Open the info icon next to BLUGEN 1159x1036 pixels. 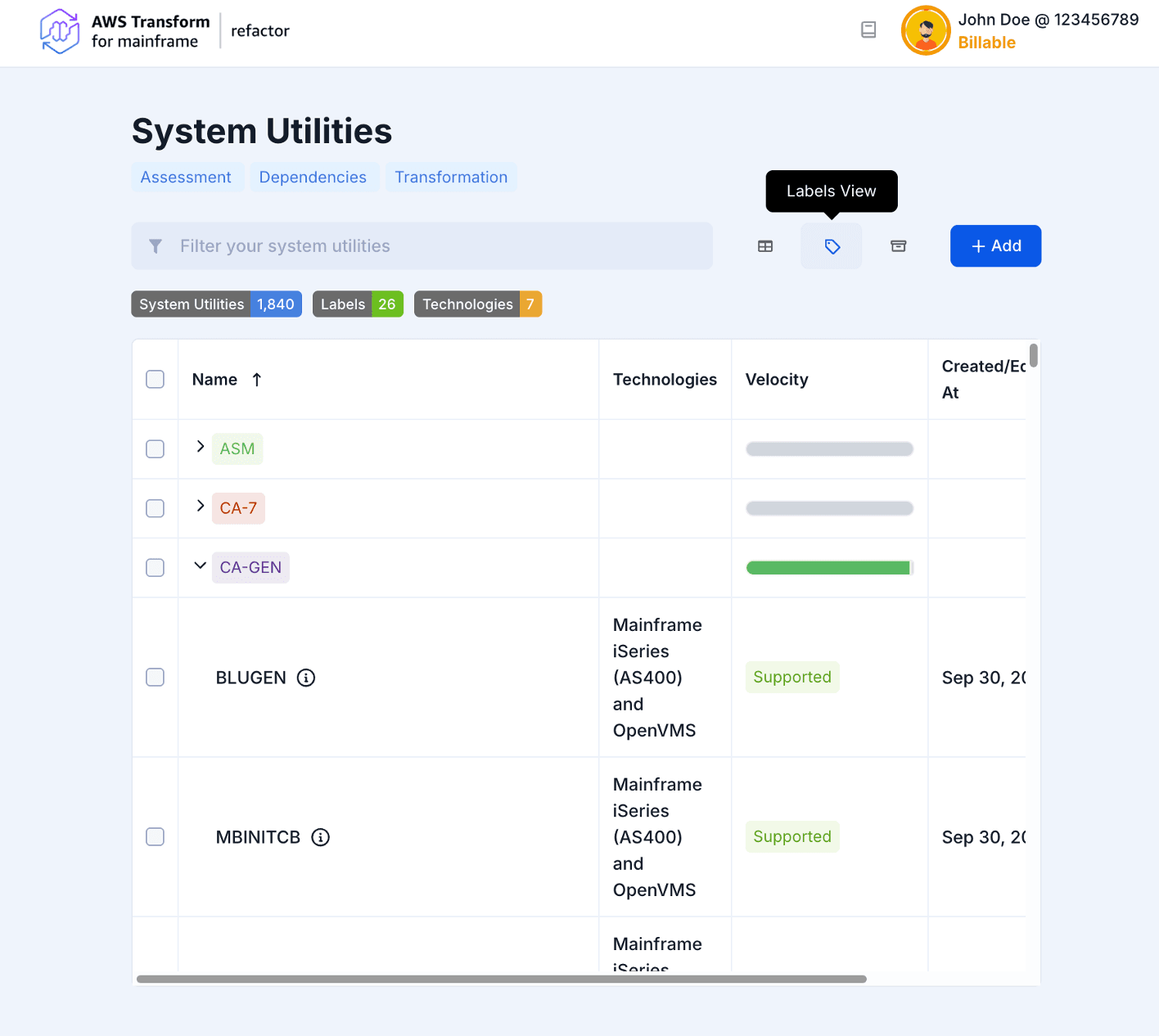tap(307, 677)
